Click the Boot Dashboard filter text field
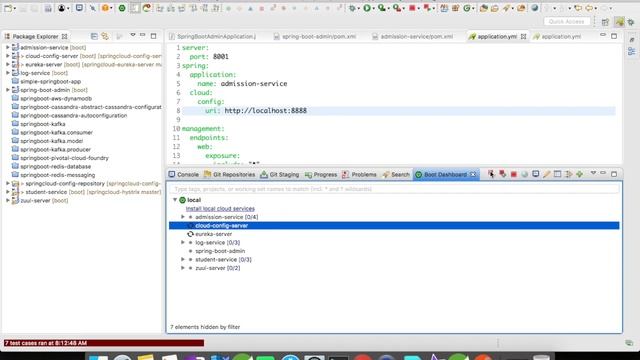640x360 pixels. coord(394,189)
